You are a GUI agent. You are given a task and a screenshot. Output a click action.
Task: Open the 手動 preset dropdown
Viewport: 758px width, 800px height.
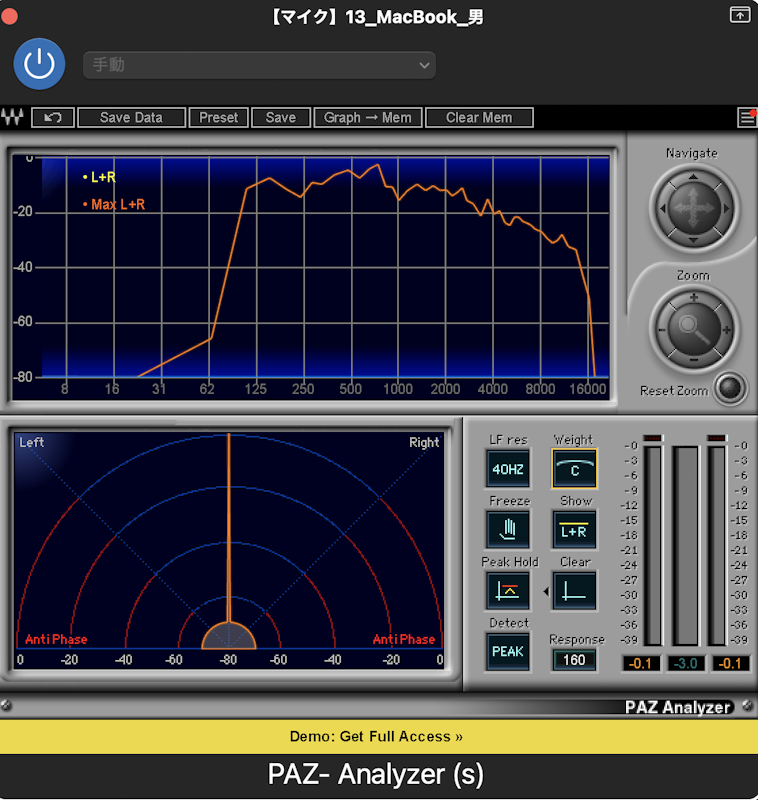(259, 65)
